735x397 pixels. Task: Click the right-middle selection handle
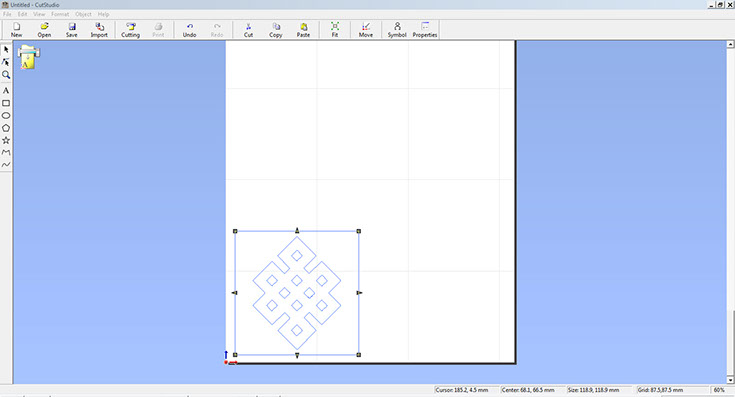pos(359,293)
